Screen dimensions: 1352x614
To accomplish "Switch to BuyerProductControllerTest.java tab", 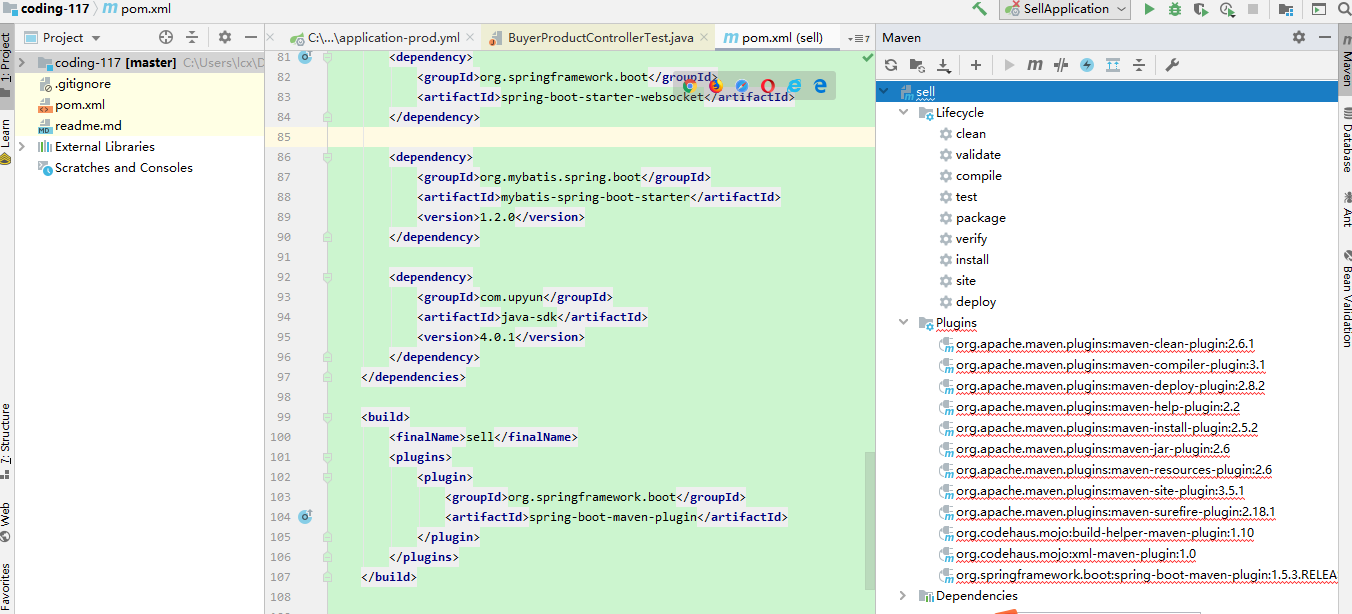I will click(x=600, y=38).
